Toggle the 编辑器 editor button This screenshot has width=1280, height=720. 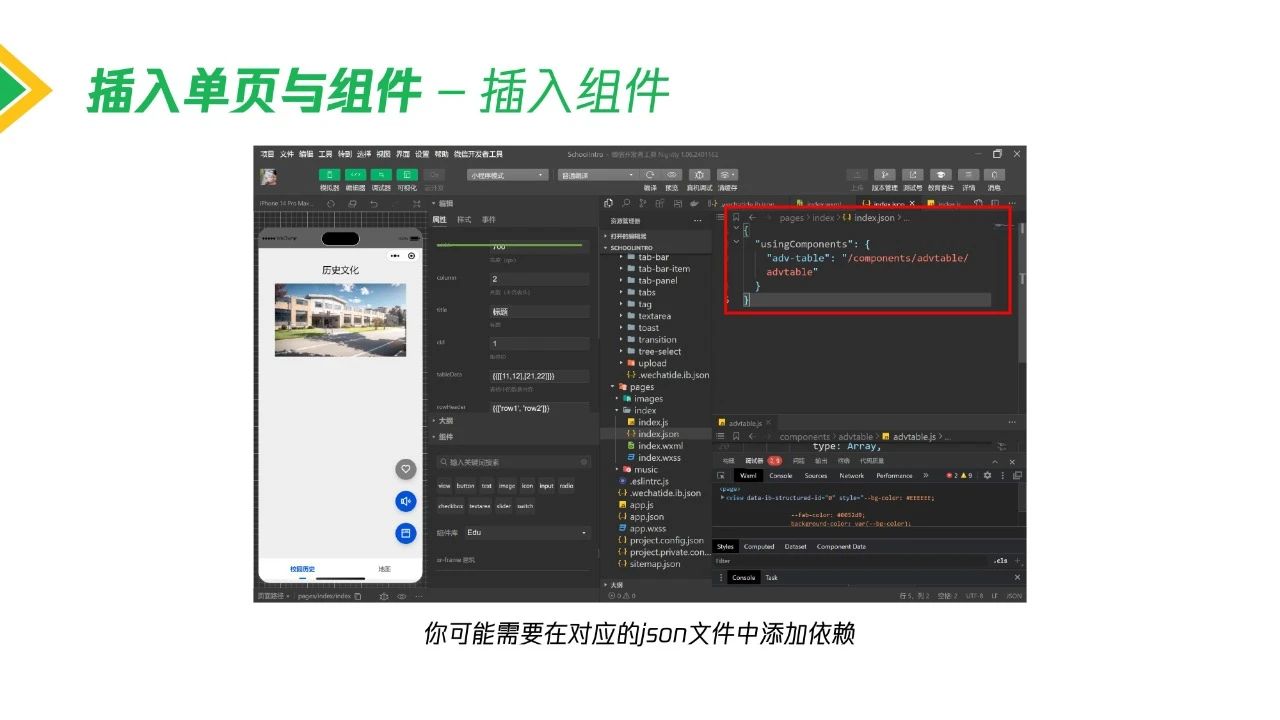355,175
